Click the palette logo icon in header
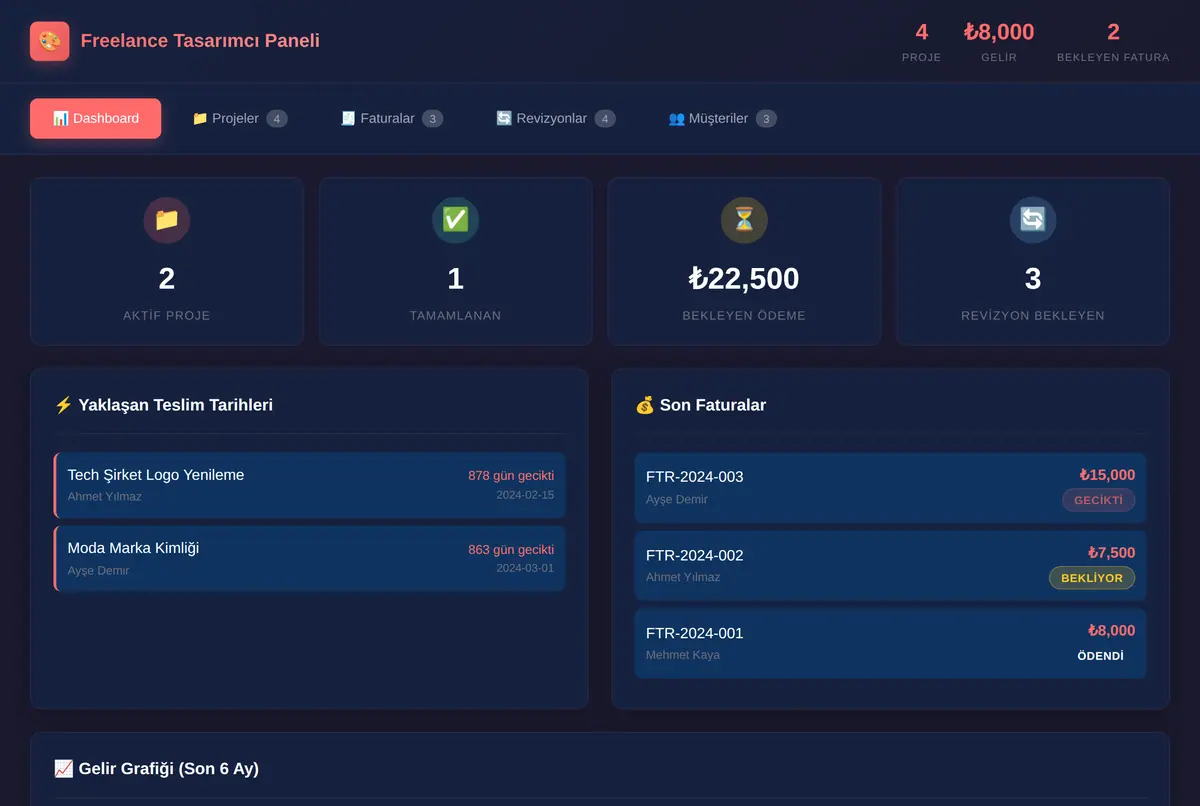Image resolution: width=1200 pixels, height=806 pixels. click(x=50, y=41)
